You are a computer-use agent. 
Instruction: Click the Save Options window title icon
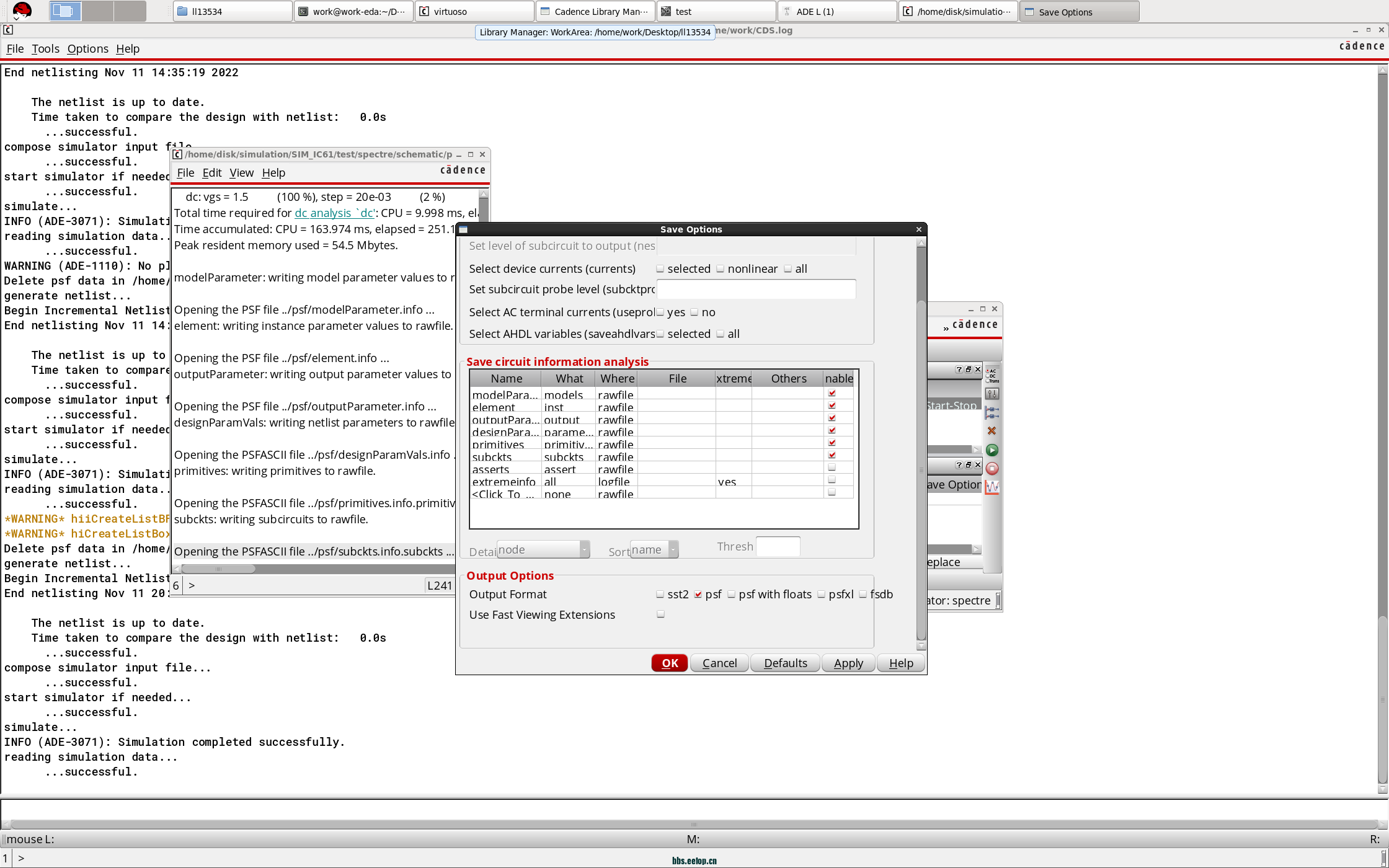pos(463,229)
